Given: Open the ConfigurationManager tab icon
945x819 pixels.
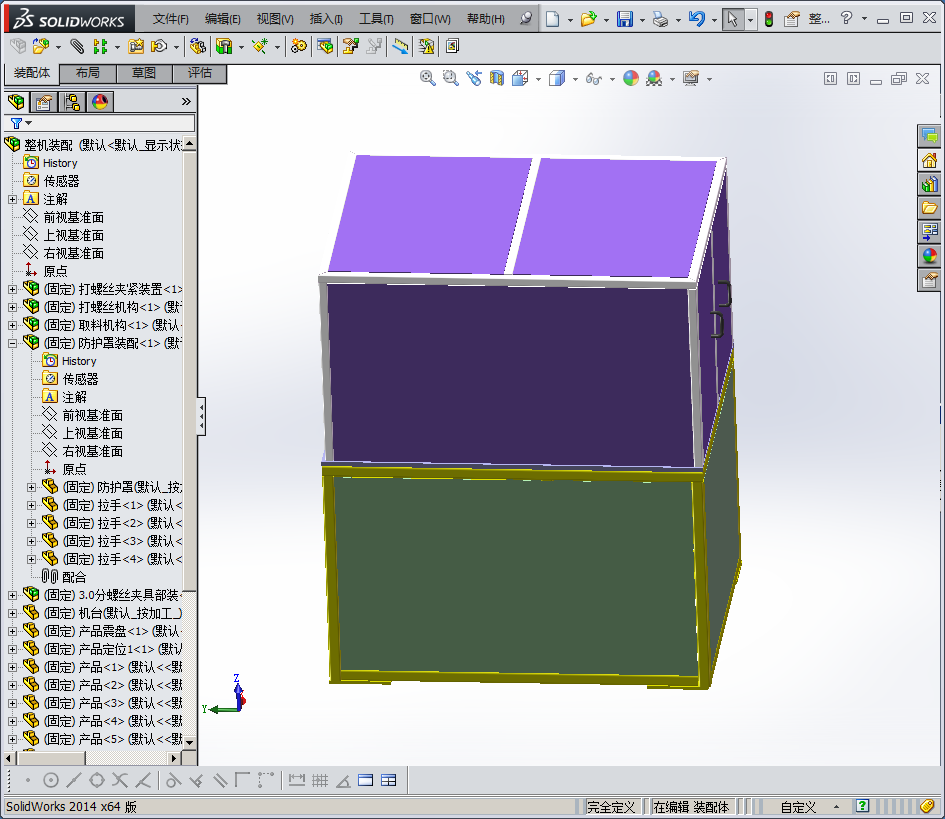Looking at the screenshot, I should pos(72,102).
